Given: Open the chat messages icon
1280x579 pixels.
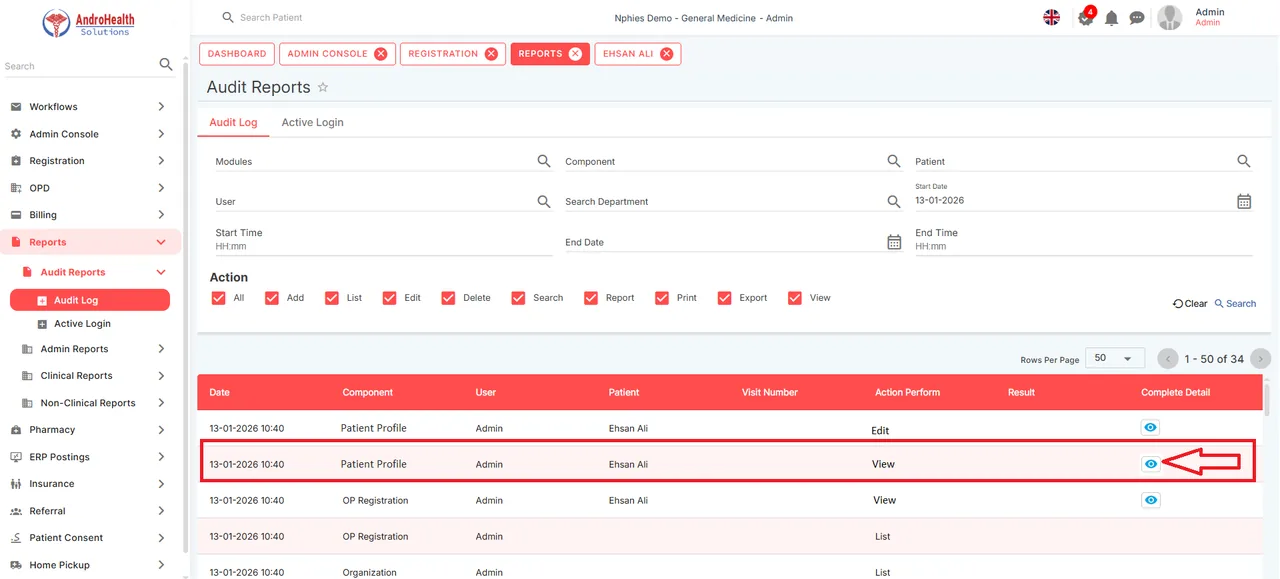Looking at the screenshot, I should click(1137, 18).
